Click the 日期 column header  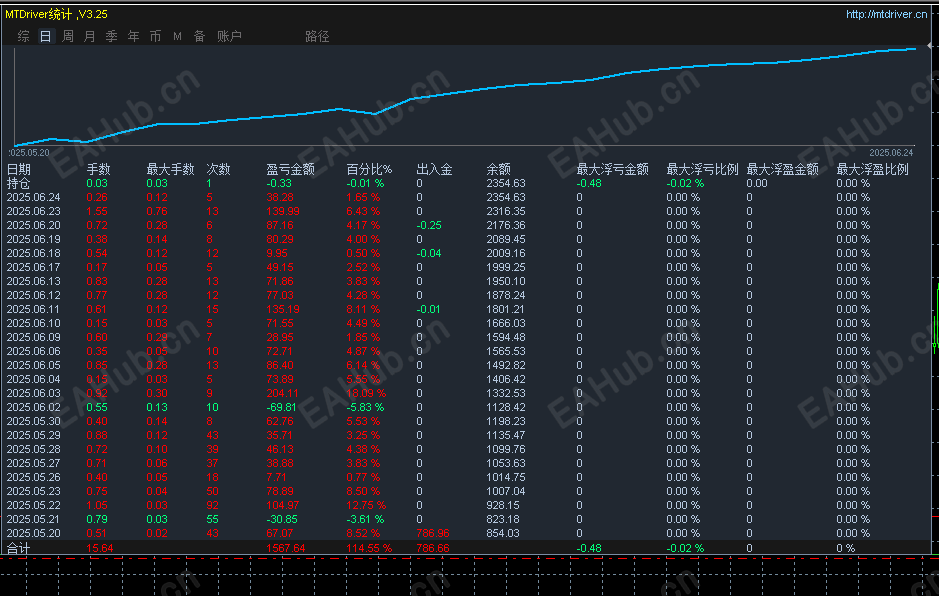coord(19,170)
